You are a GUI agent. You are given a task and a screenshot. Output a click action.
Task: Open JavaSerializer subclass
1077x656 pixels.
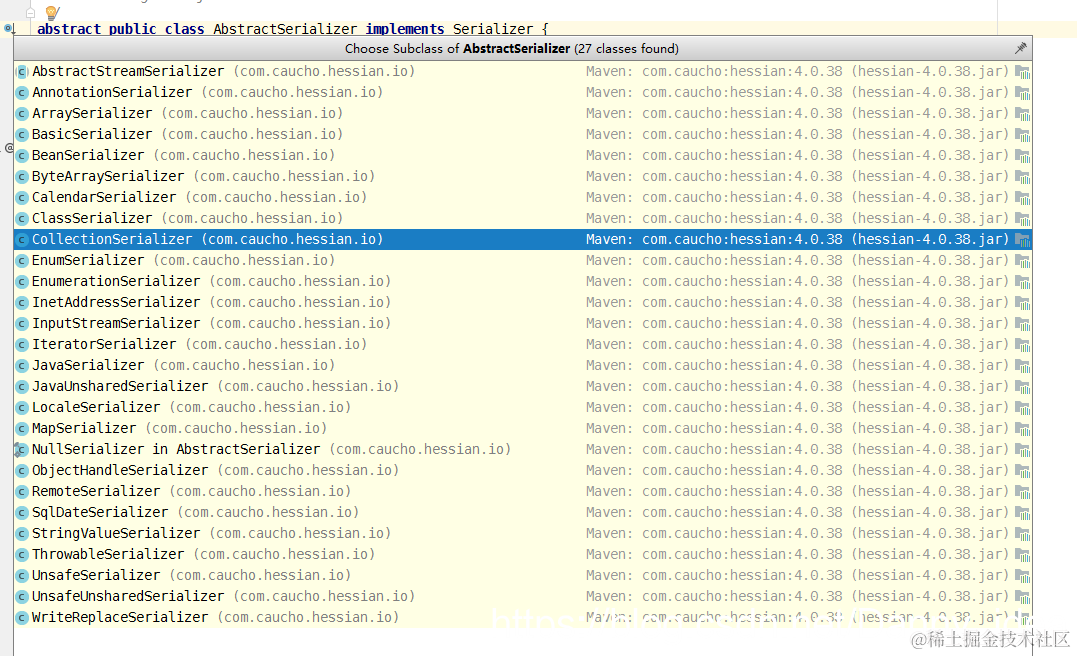click(x=523, y=365)
